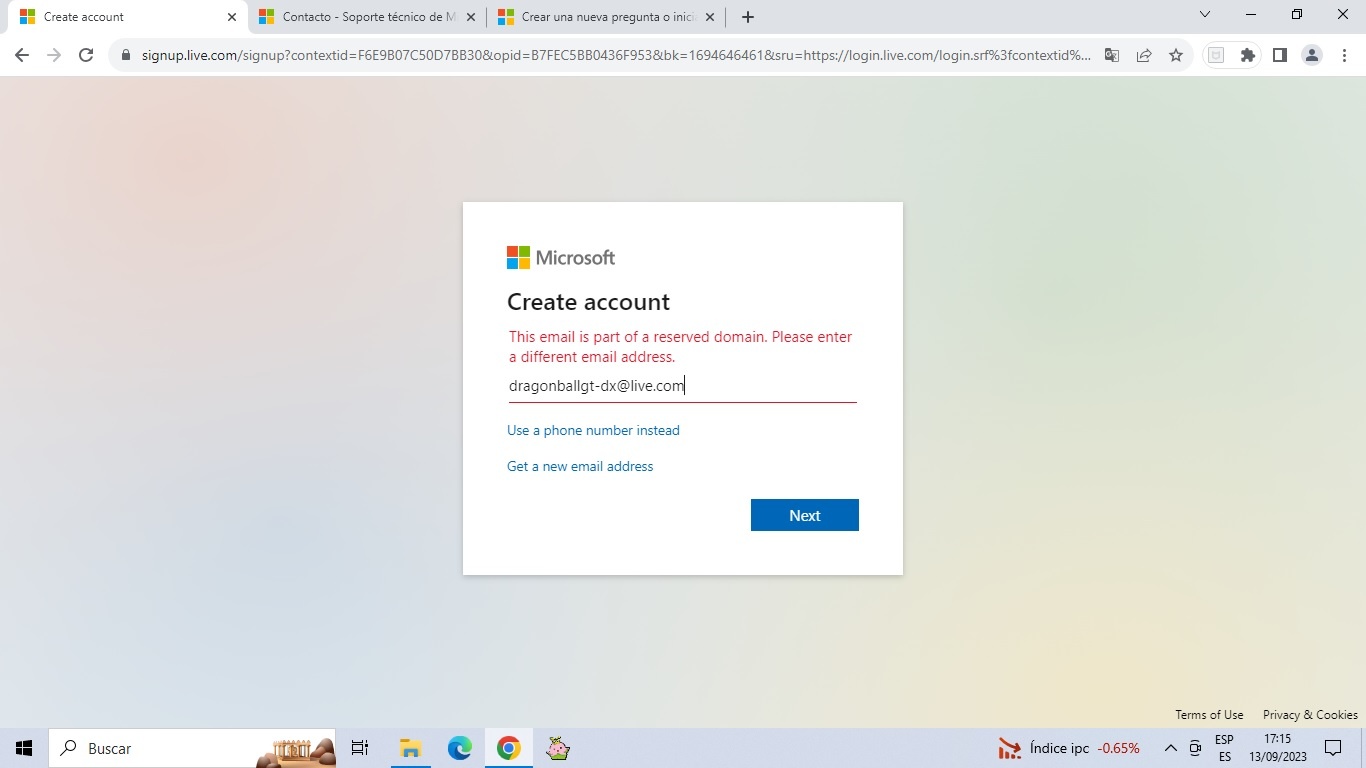Go forward in browser history
1366x768 pixels.
pyautogui.click(x=54, y=55)
